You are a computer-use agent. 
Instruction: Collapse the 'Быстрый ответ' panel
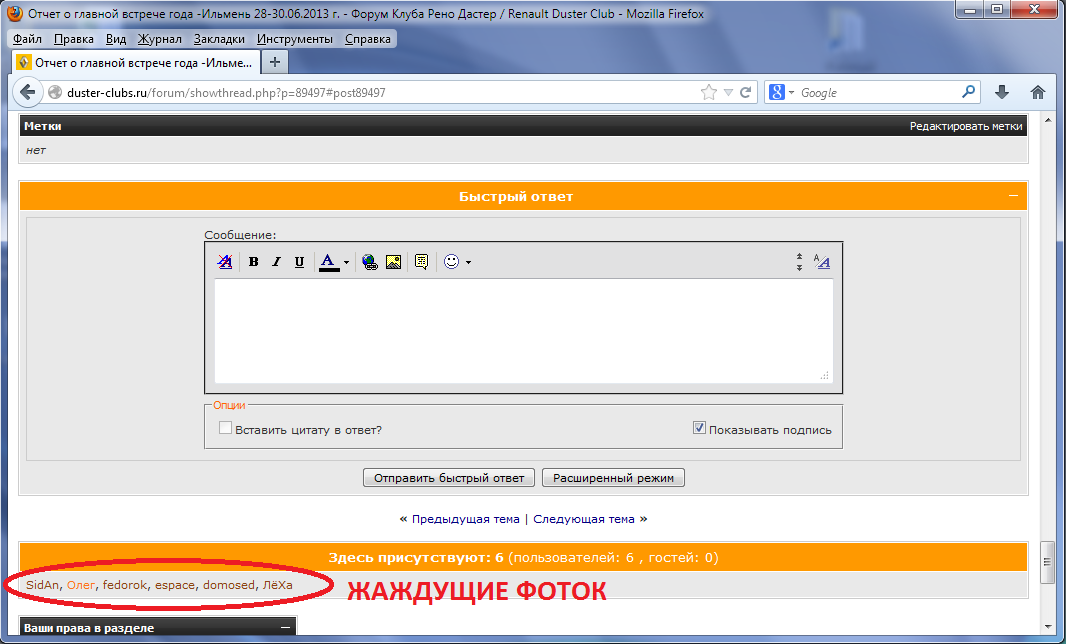coord(1013,196)
